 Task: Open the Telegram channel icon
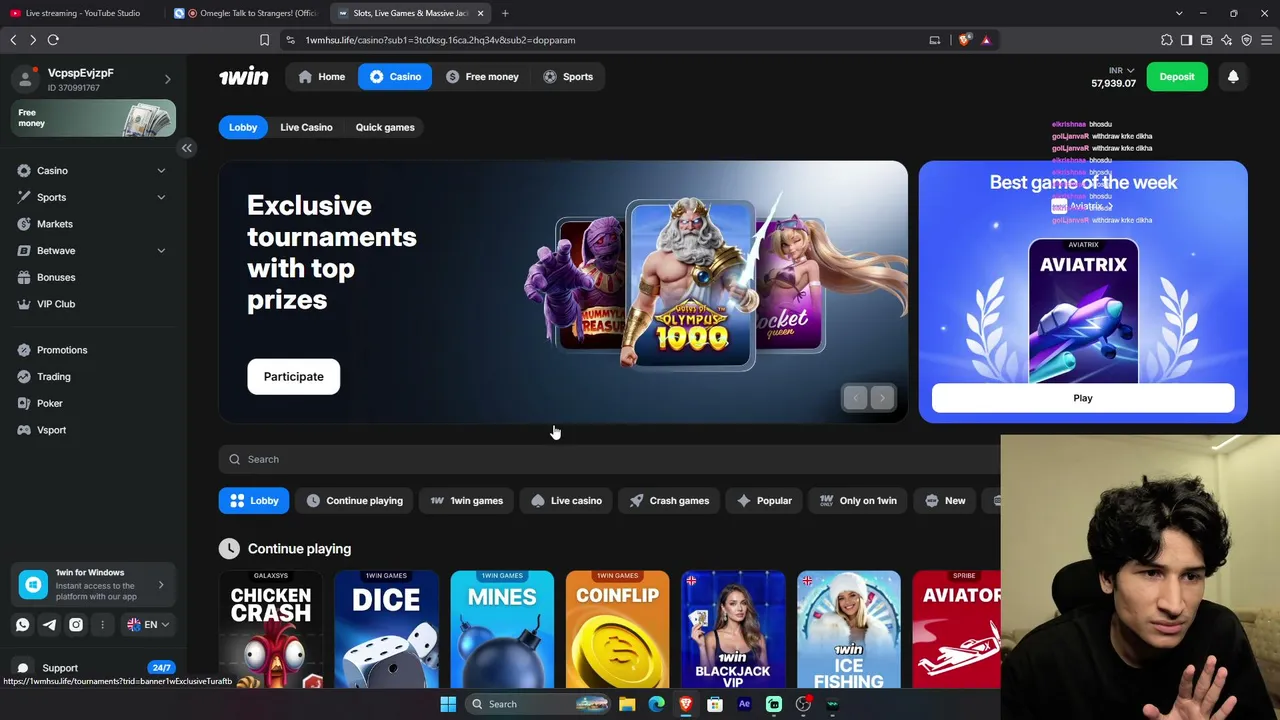click(49, 625)
